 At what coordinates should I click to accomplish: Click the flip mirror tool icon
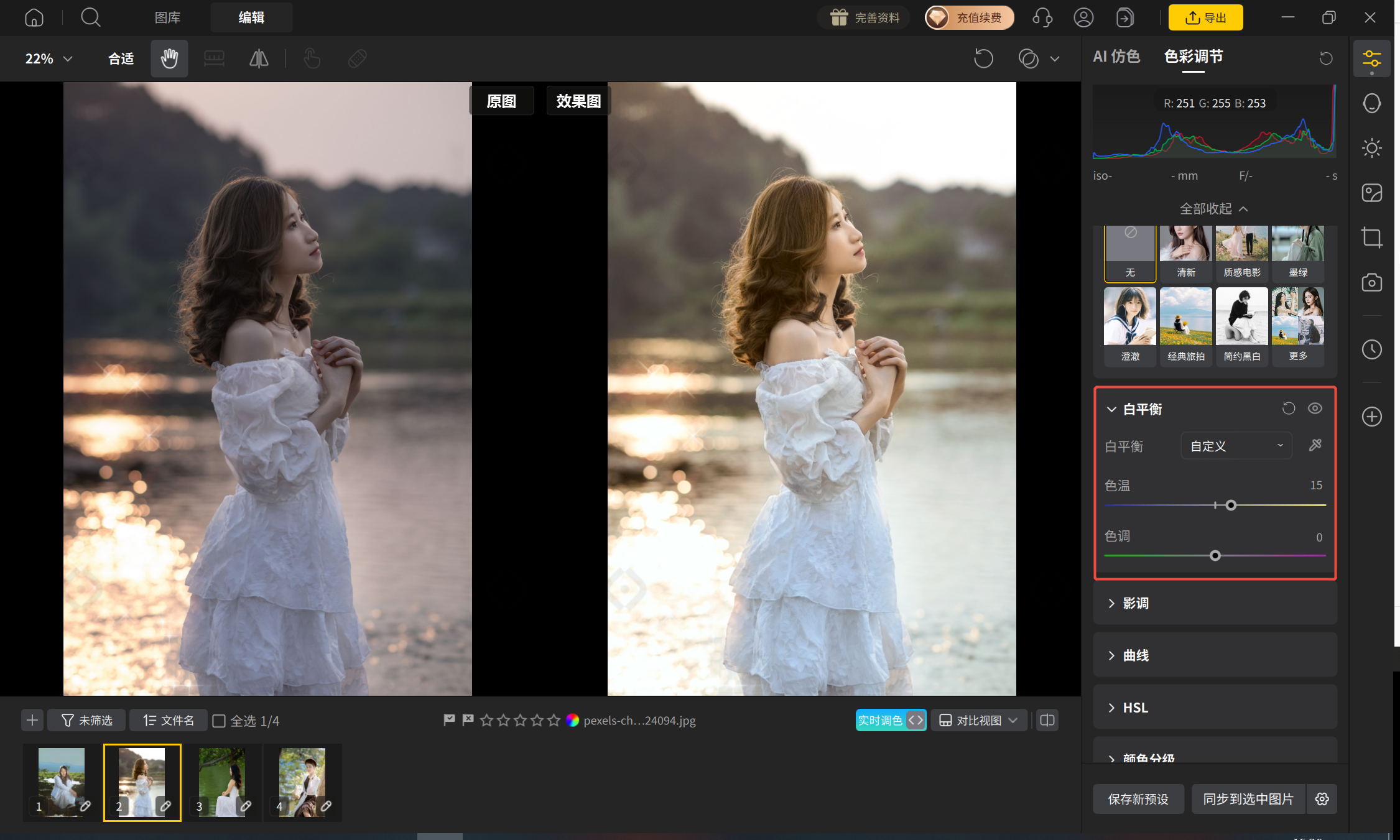coord(259,58)
